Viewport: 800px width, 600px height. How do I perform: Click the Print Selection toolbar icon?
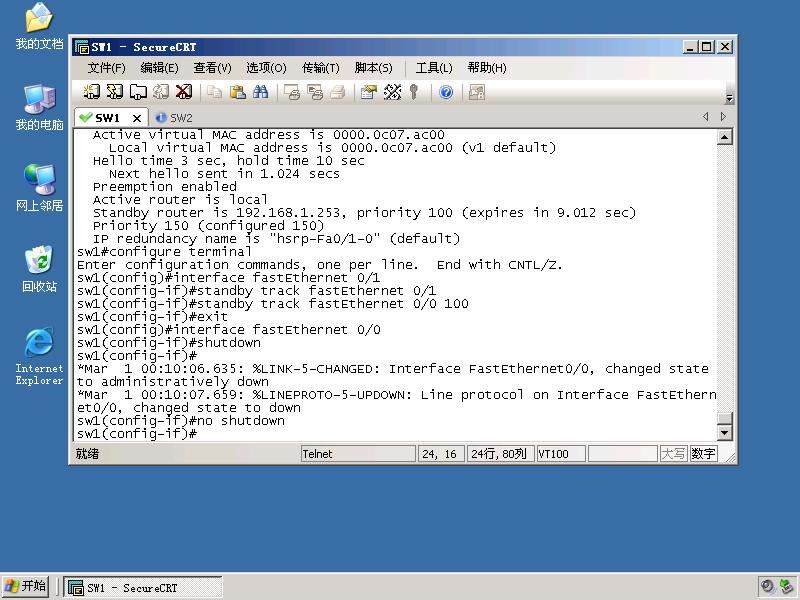[x=315, y=92]
